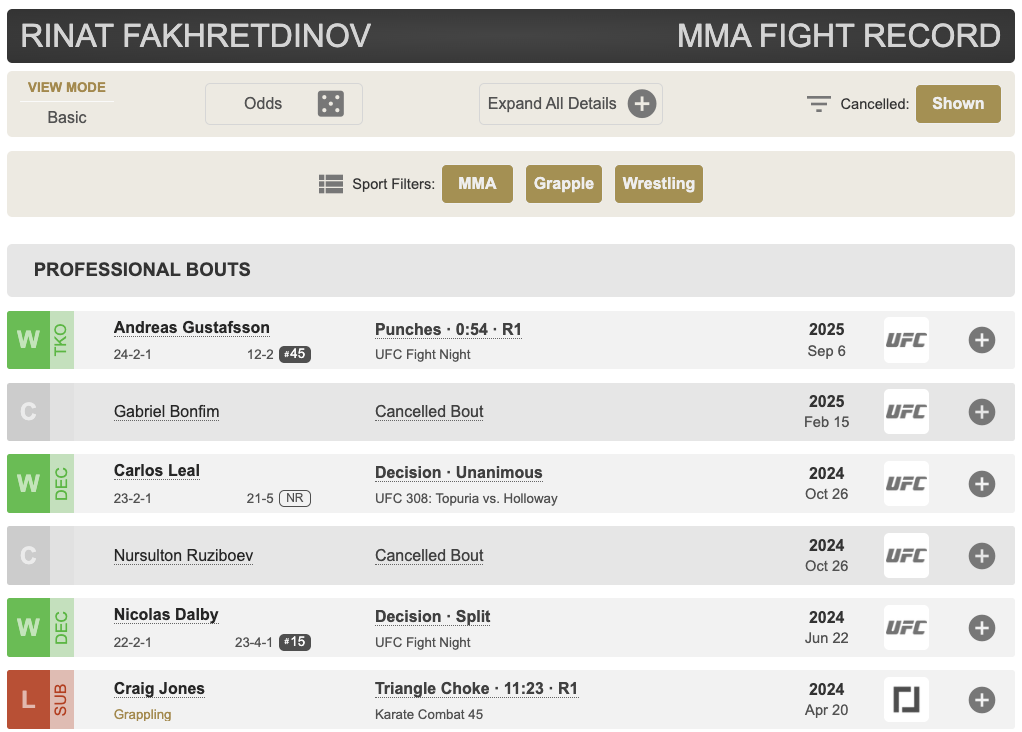Toggle the Cancelled Shown button
Image resolution: width=1022 pixels, height=732 pixels.
(x=957, y=104)
